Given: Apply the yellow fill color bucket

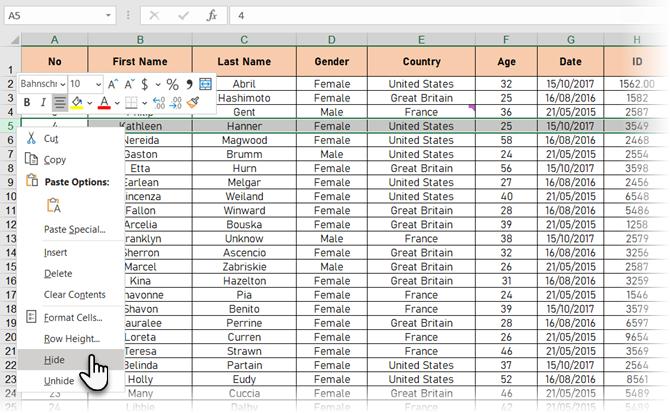Looking at the screenshot, I should [77, 103].
